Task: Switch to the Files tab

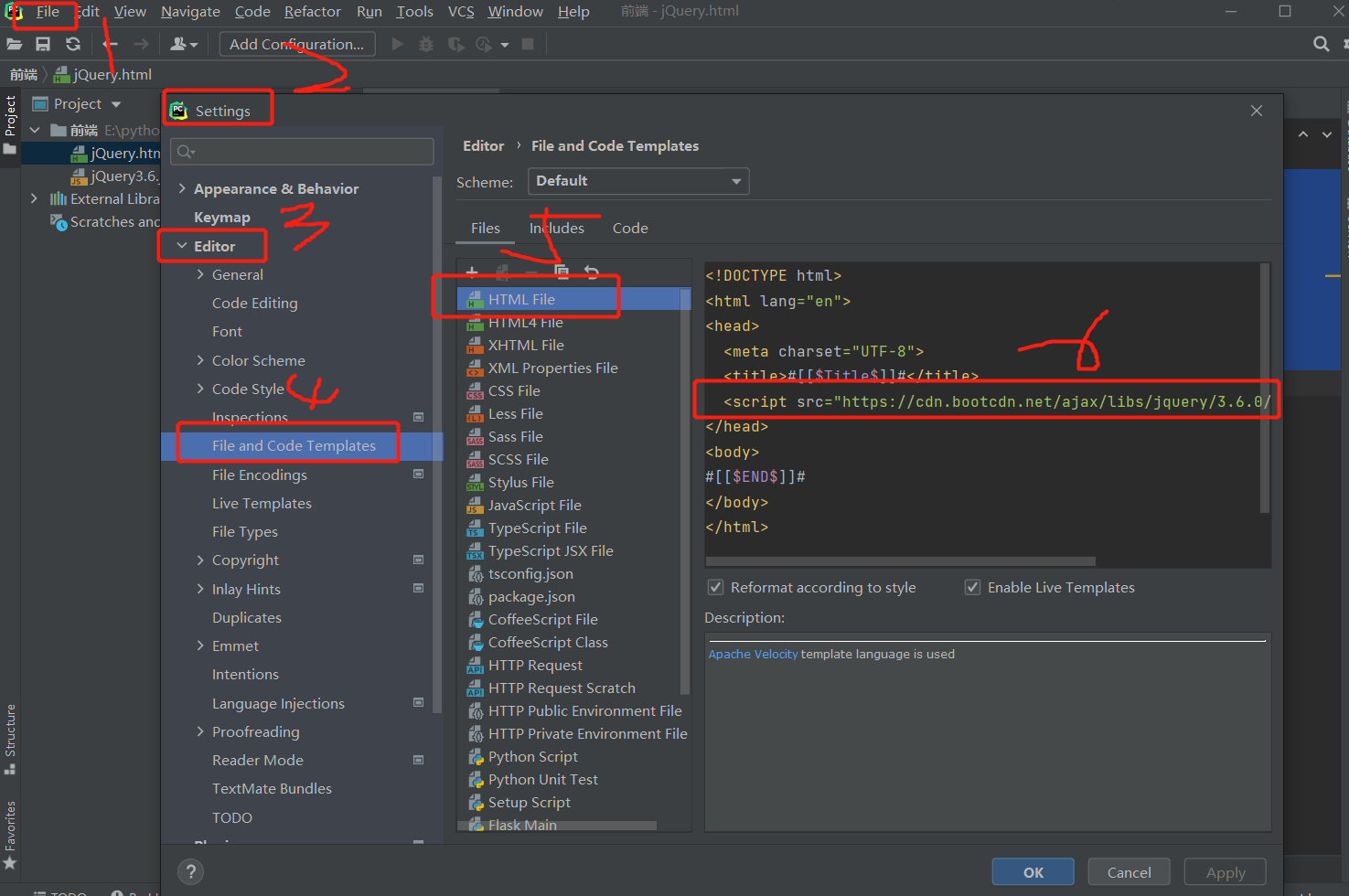Action: coord(486,229)
